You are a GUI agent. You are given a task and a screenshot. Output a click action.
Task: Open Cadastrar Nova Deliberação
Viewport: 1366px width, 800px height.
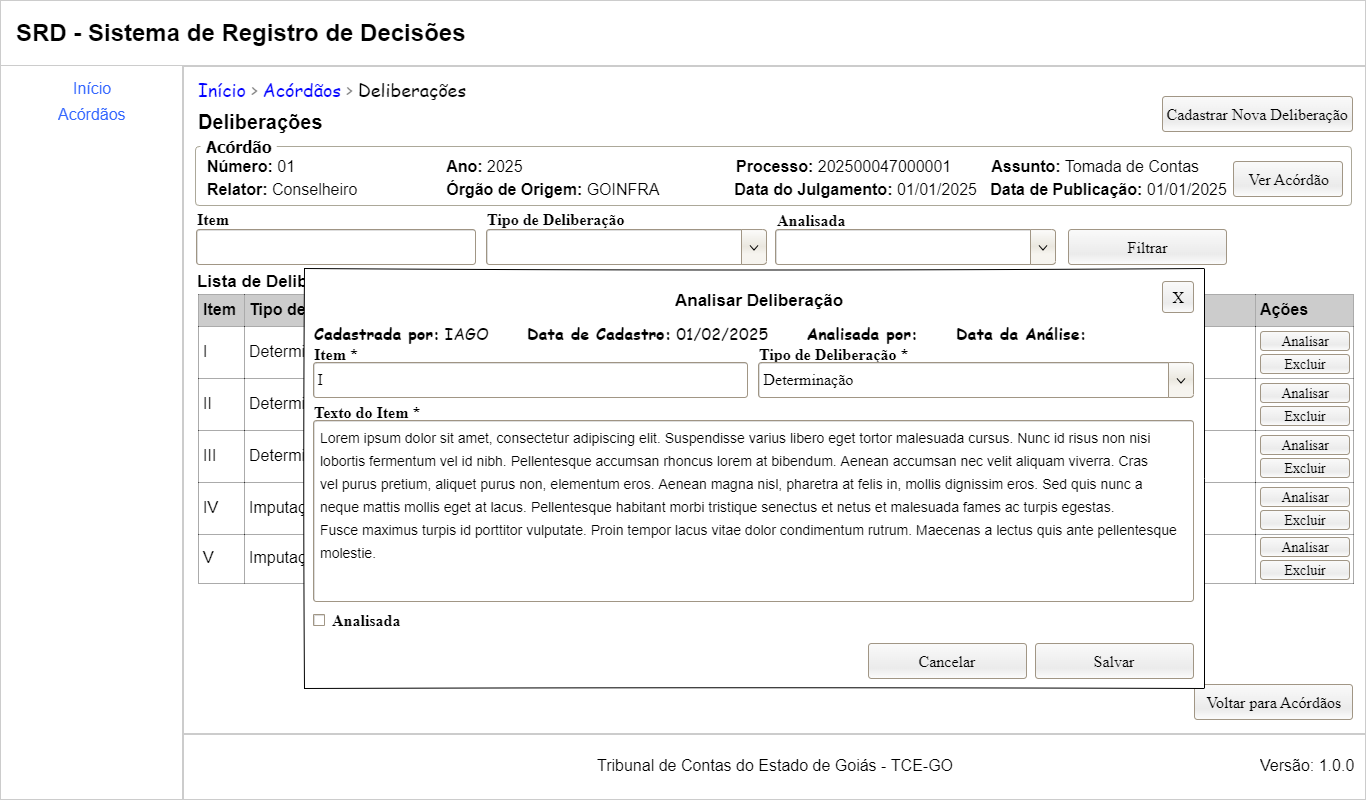(1257, 114)
